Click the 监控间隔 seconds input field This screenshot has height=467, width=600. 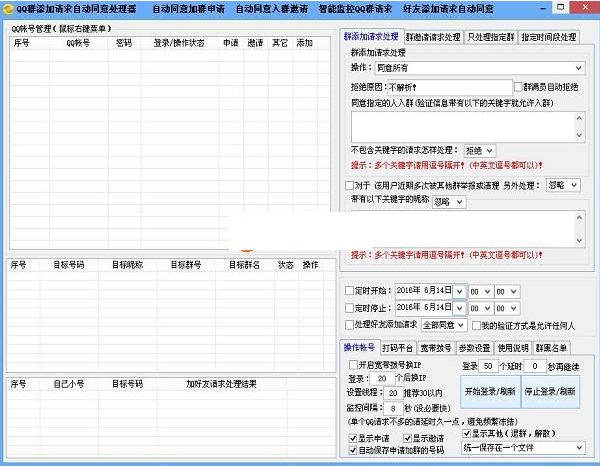[x=395, y=408]
